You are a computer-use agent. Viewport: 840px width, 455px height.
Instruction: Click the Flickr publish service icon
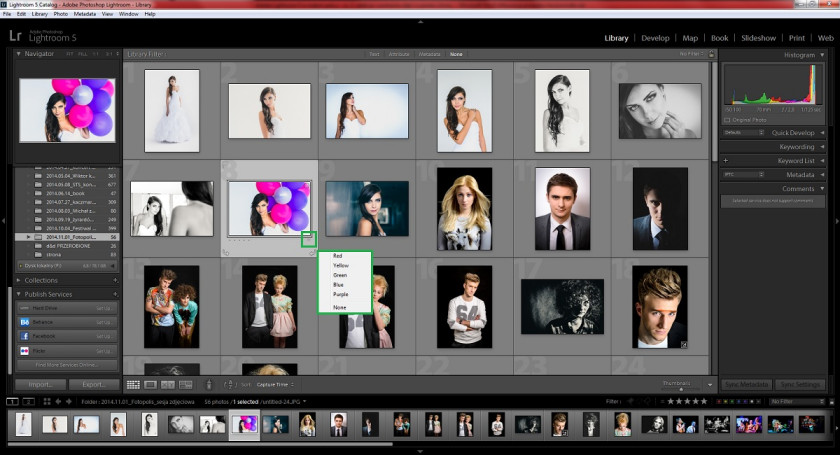pyautogui.click(x=25, y=350)
